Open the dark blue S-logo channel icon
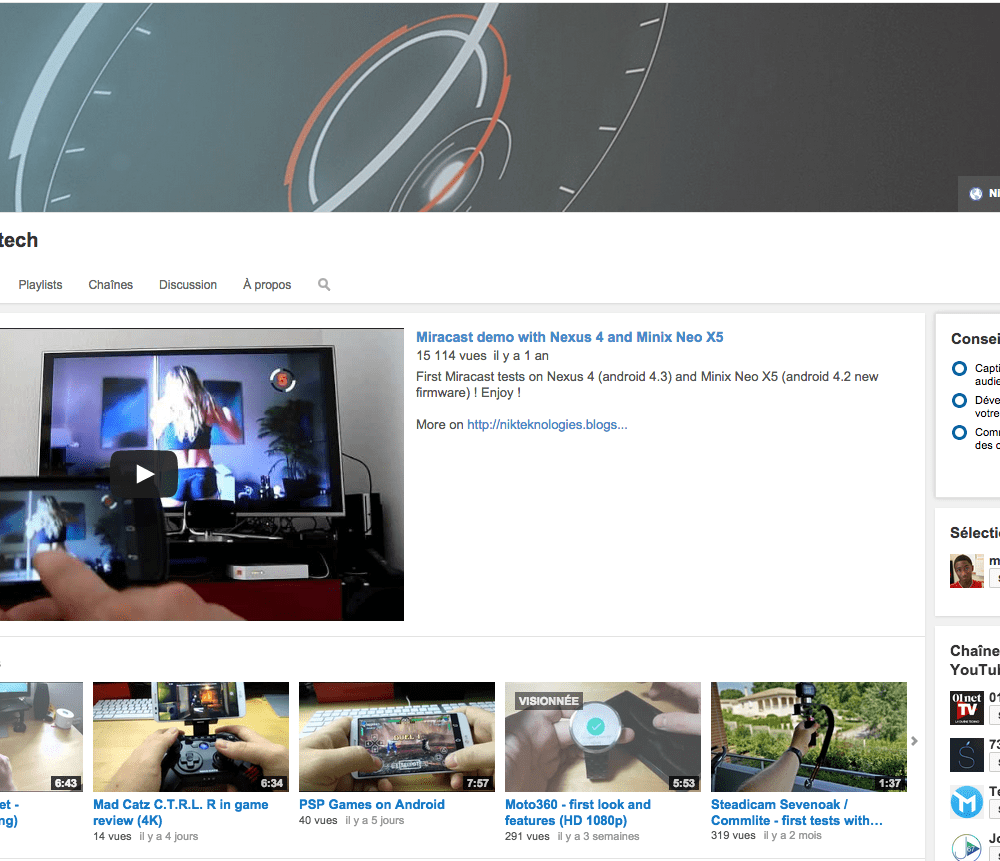1000x861 pixels. [x=967, y=754]
